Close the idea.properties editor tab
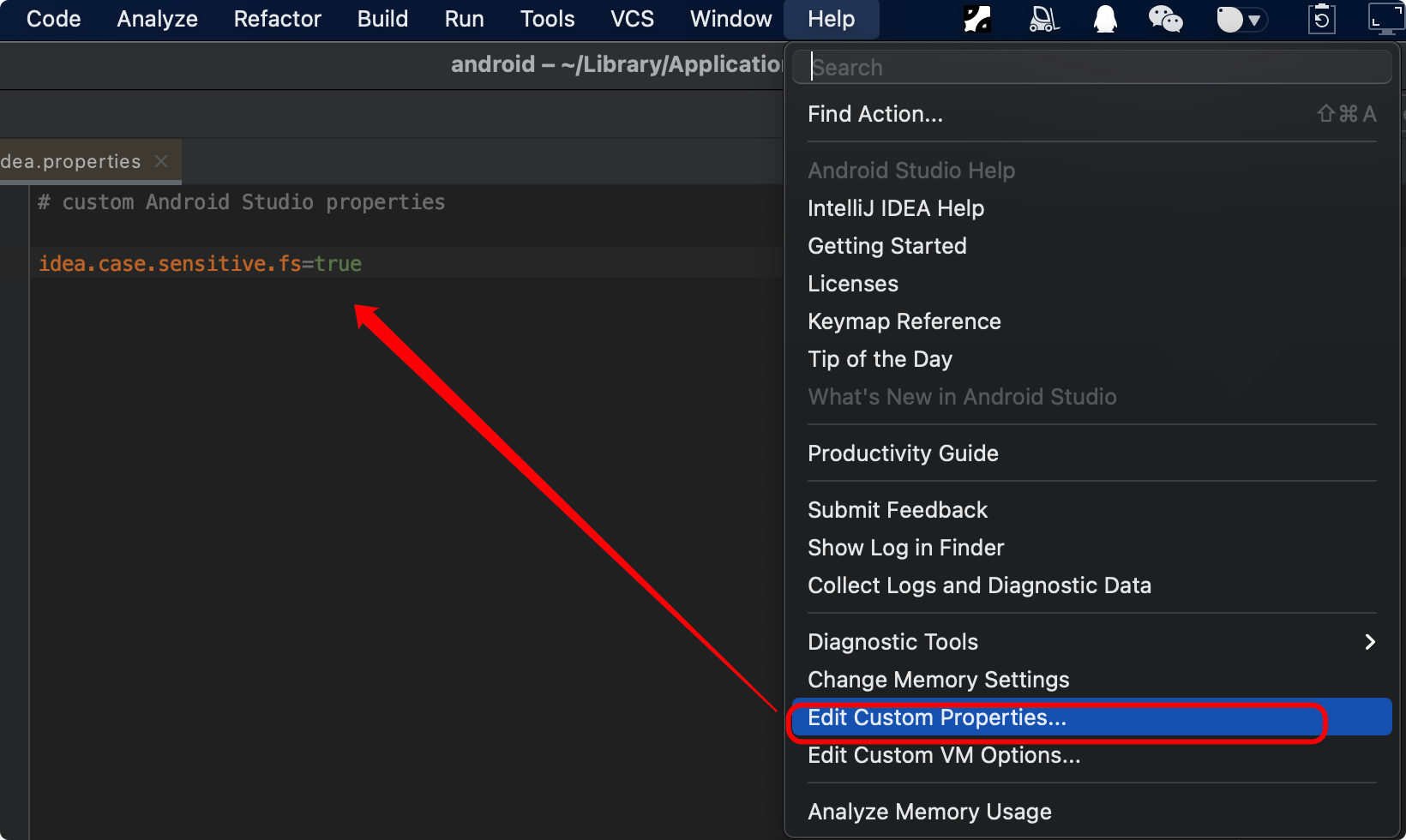This screenshot has width=1406, height=840. 161,161
